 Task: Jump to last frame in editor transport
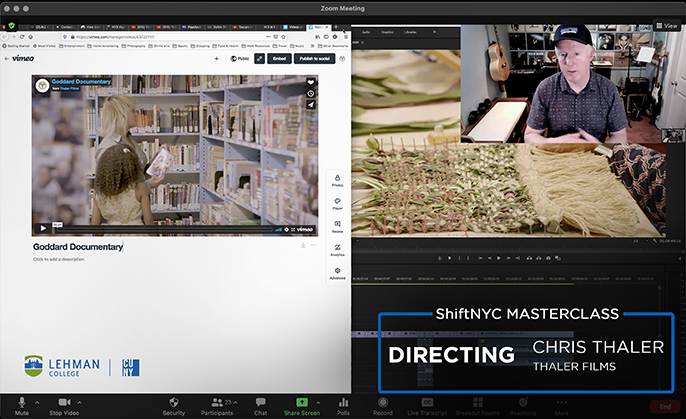pos(518,258)
